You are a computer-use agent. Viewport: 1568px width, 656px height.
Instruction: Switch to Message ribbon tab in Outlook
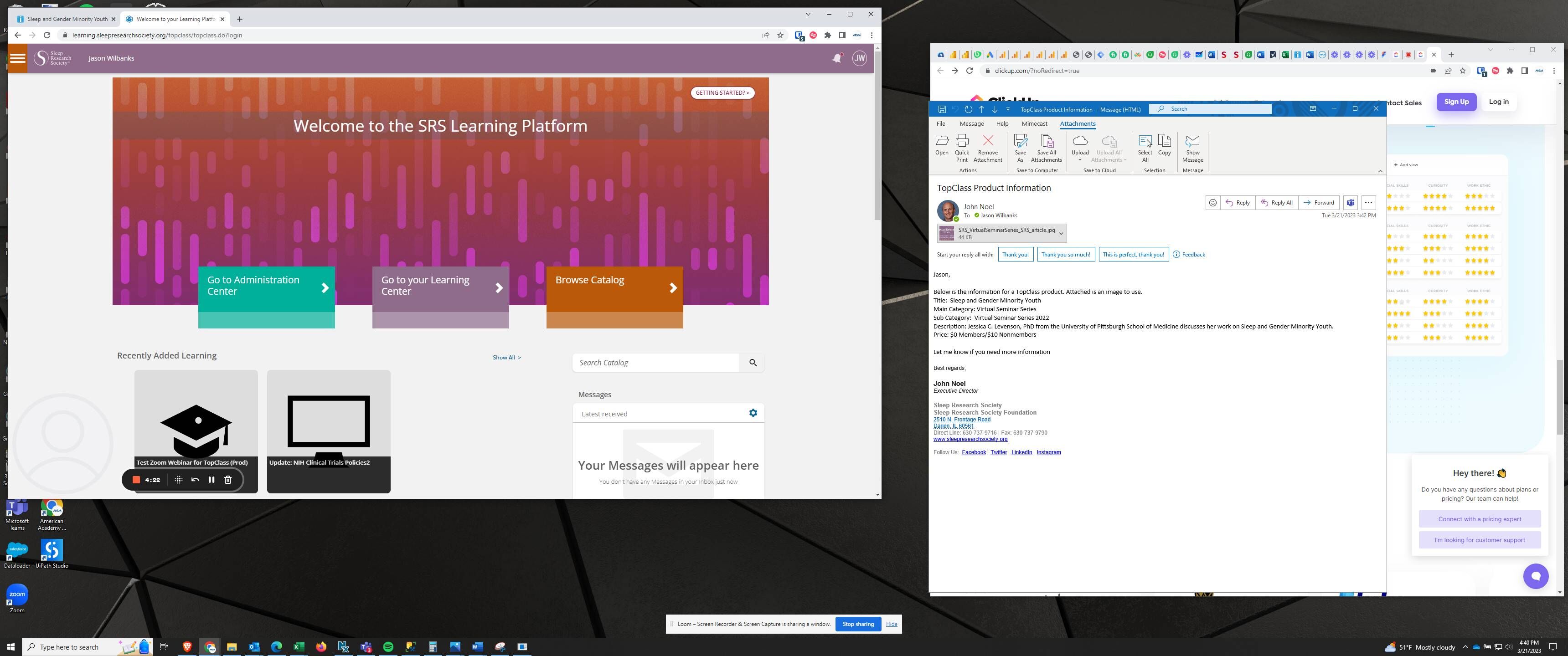[971, 123]
